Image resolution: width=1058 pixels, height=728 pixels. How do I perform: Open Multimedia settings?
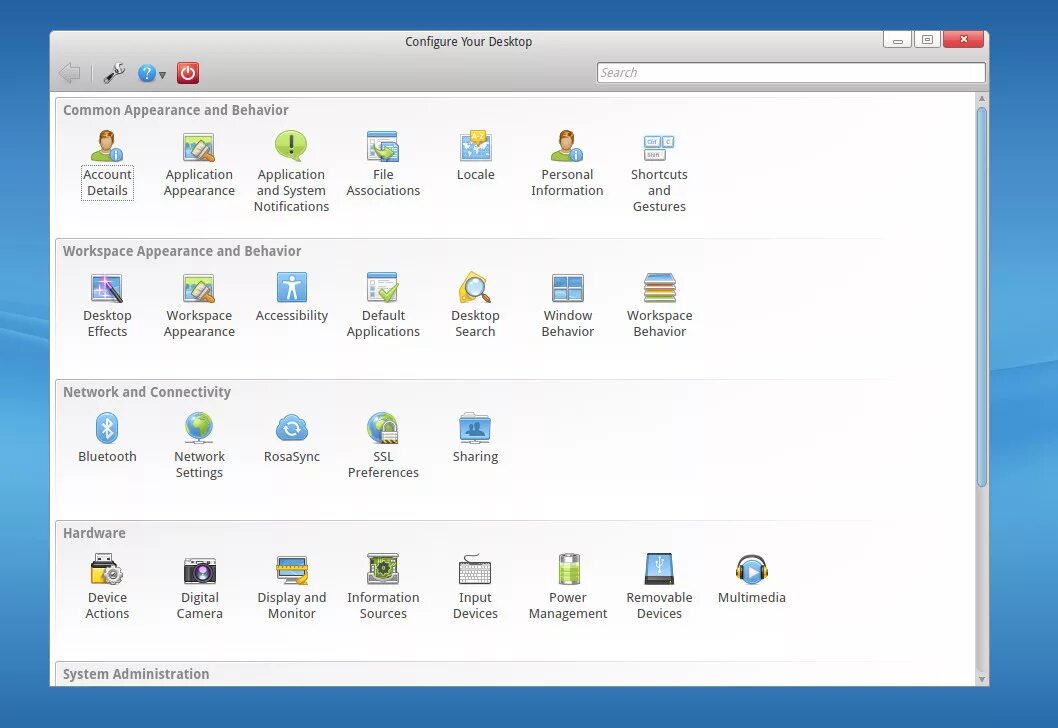coord(752,580)
